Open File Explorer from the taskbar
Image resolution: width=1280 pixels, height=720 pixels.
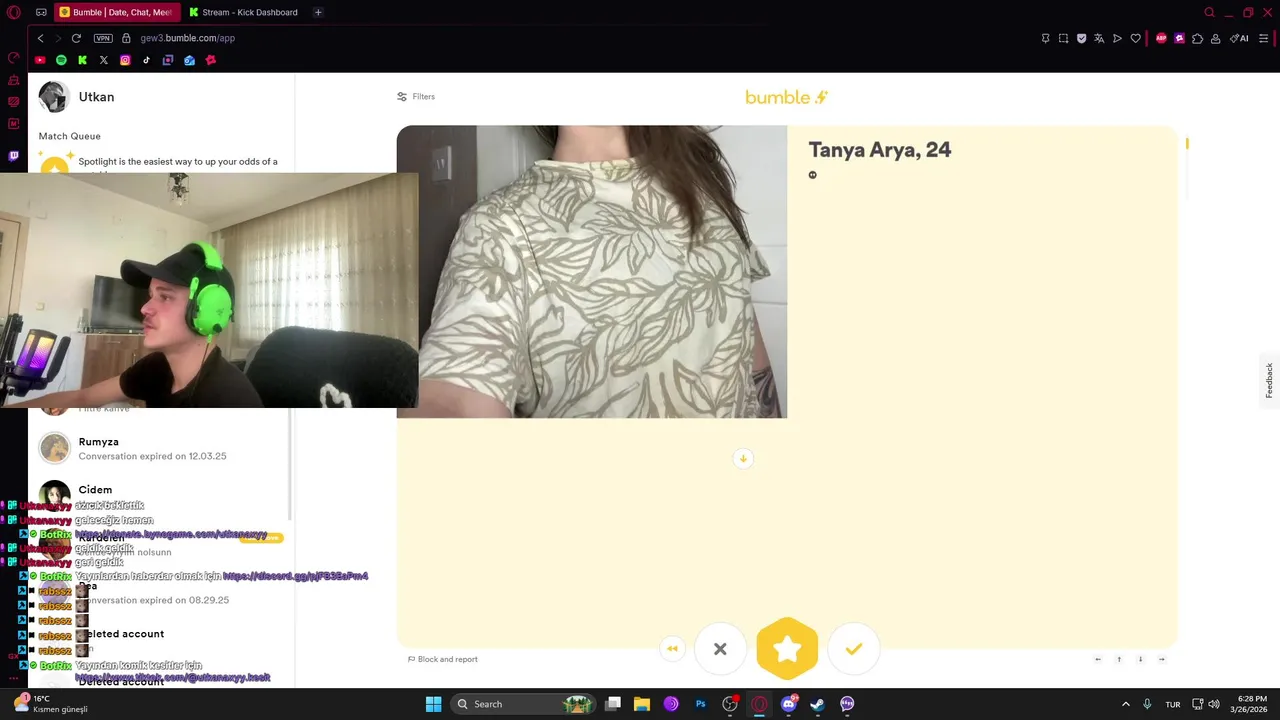[x=642, y=704]
